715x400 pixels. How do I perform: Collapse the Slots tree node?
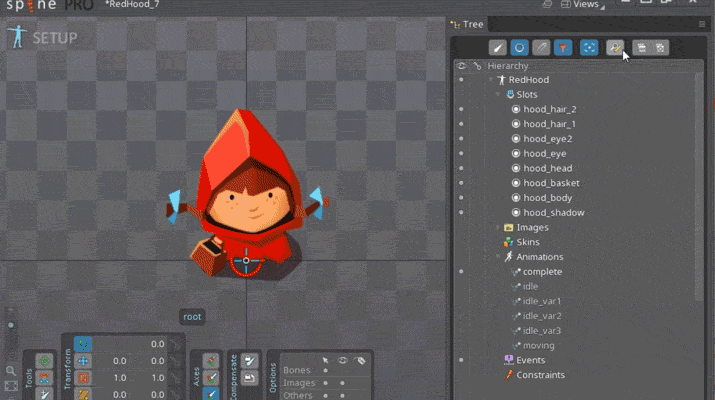tap(498, 94)
